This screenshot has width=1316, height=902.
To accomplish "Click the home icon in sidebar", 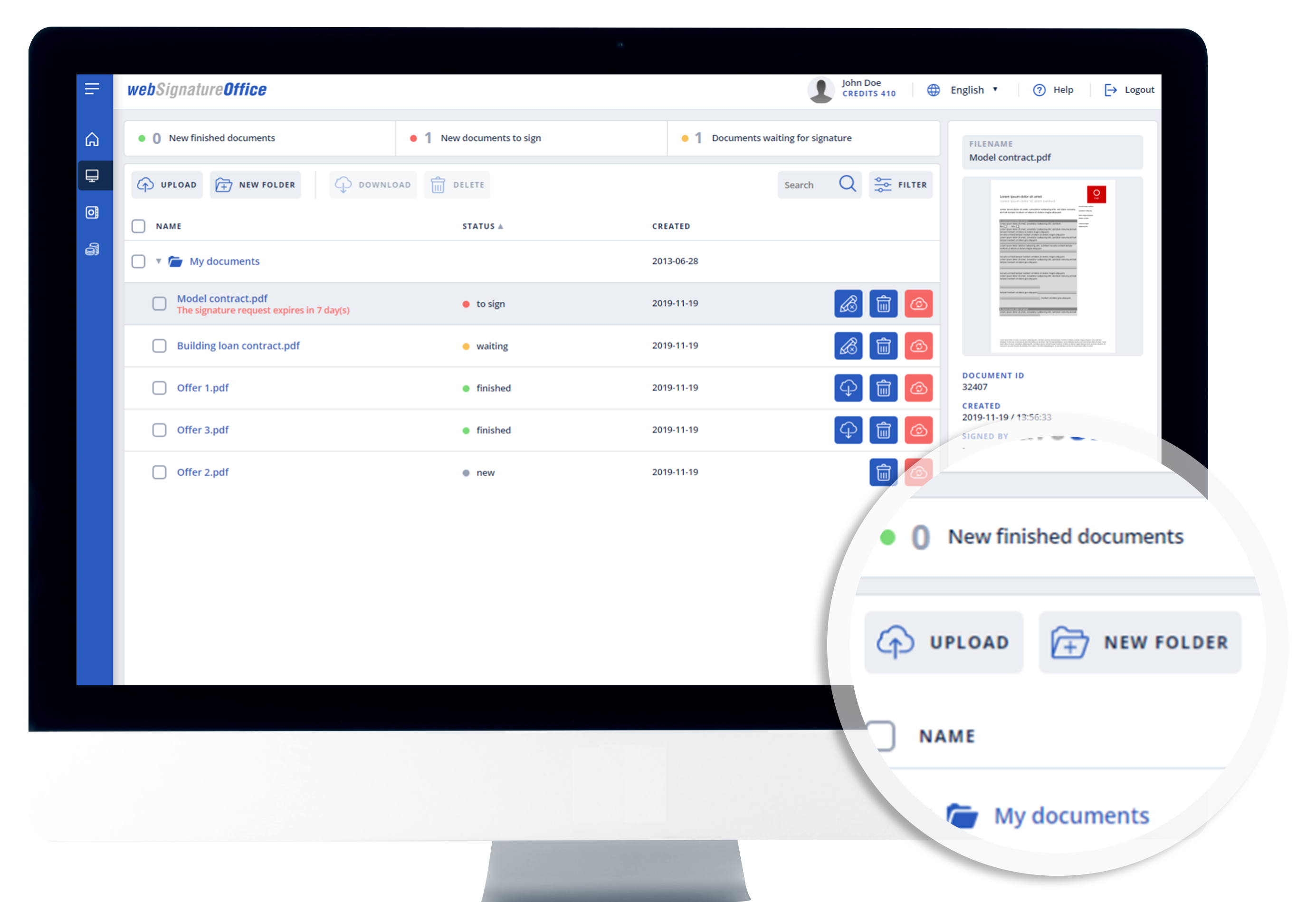I will point(92,139).
